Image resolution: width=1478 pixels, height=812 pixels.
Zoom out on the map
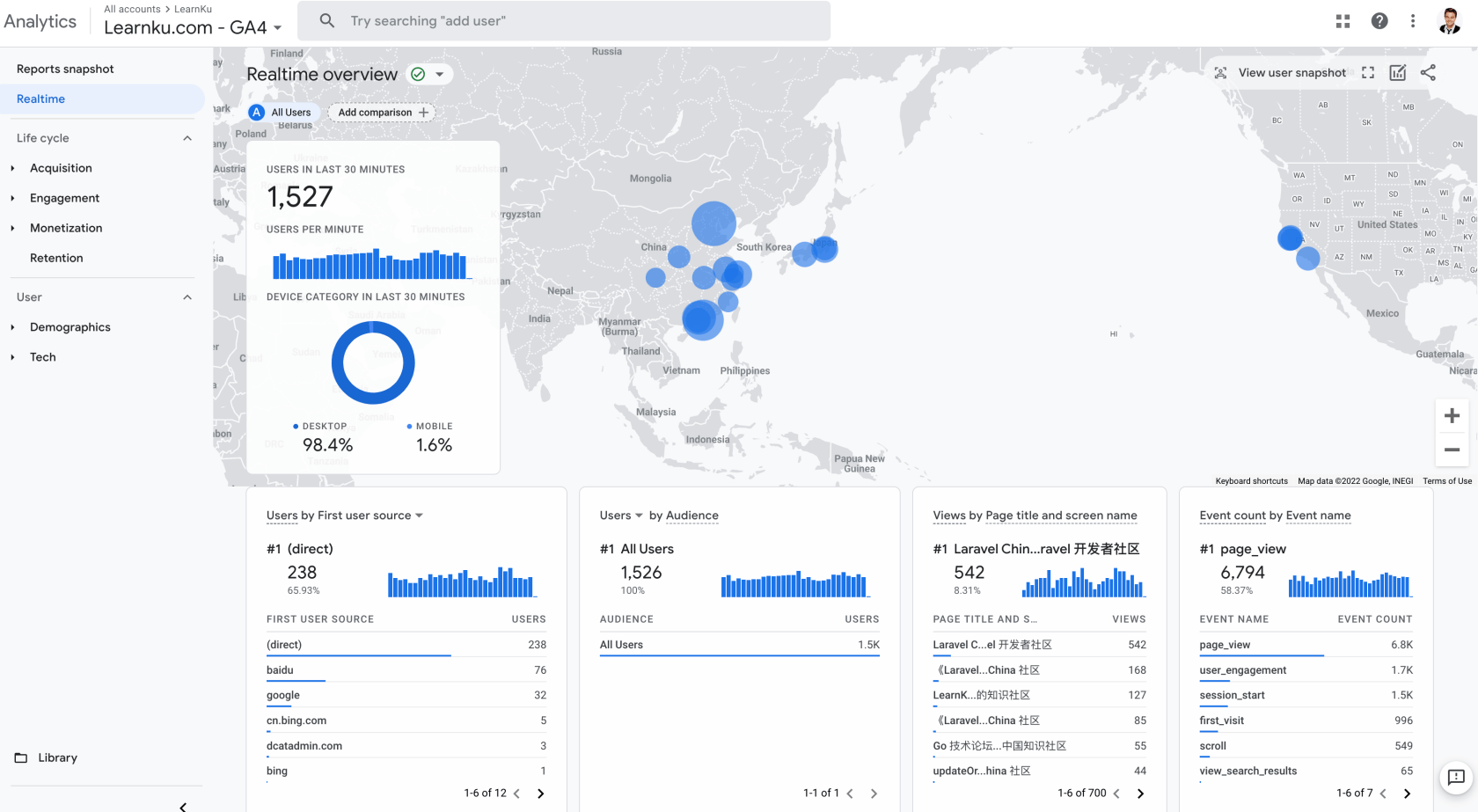coord(1452,450)
